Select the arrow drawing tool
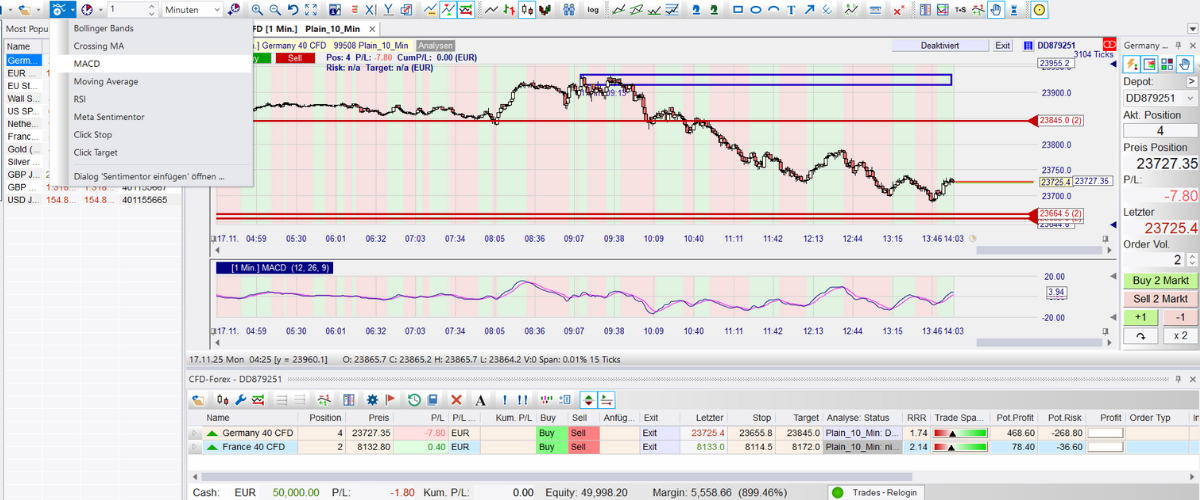The height and width of the screenshot is (500, 1200). pyautogui.click(x=809, y=10)
